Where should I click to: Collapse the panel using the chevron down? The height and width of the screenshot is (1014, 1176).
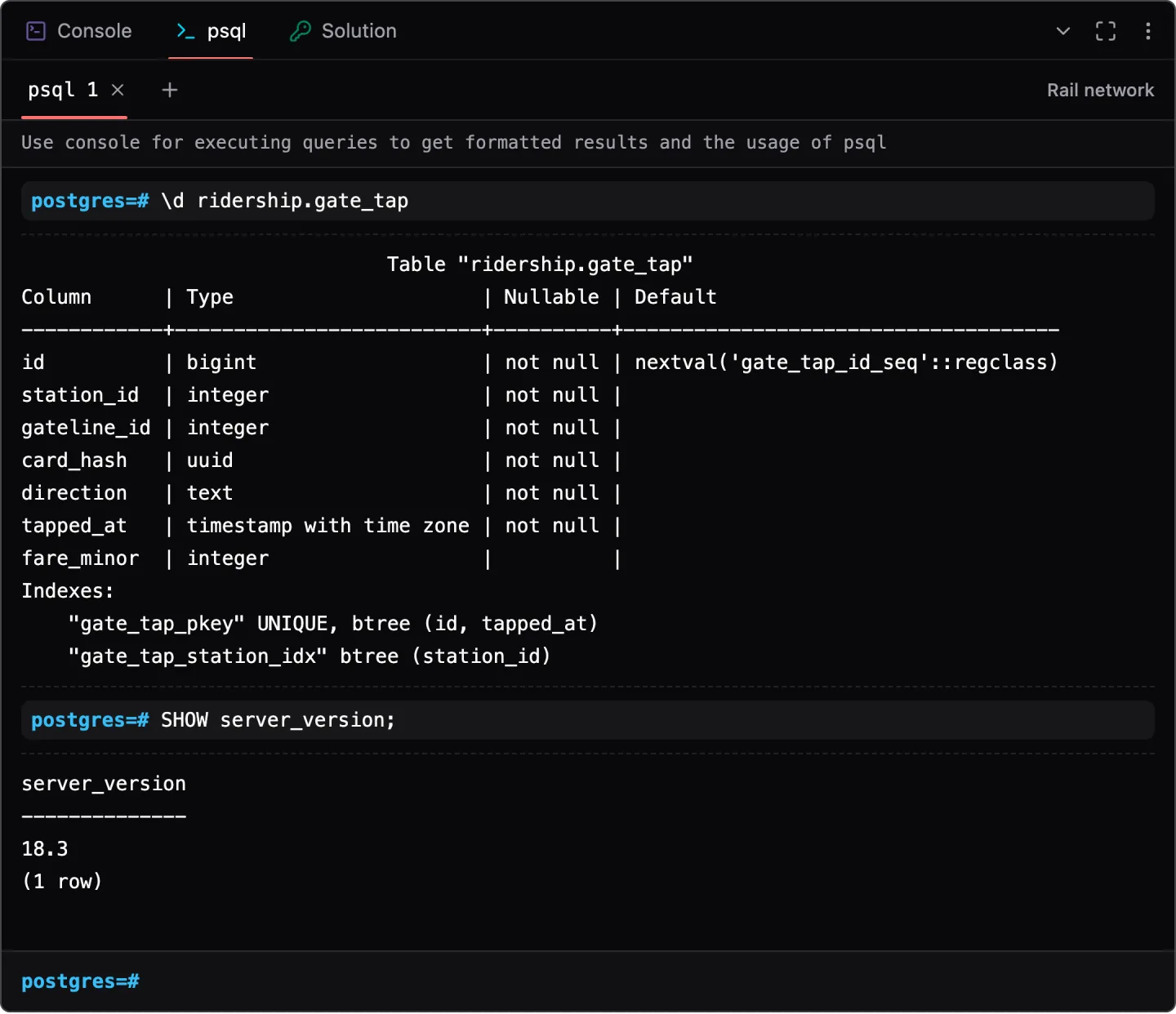coord(1063,31)
